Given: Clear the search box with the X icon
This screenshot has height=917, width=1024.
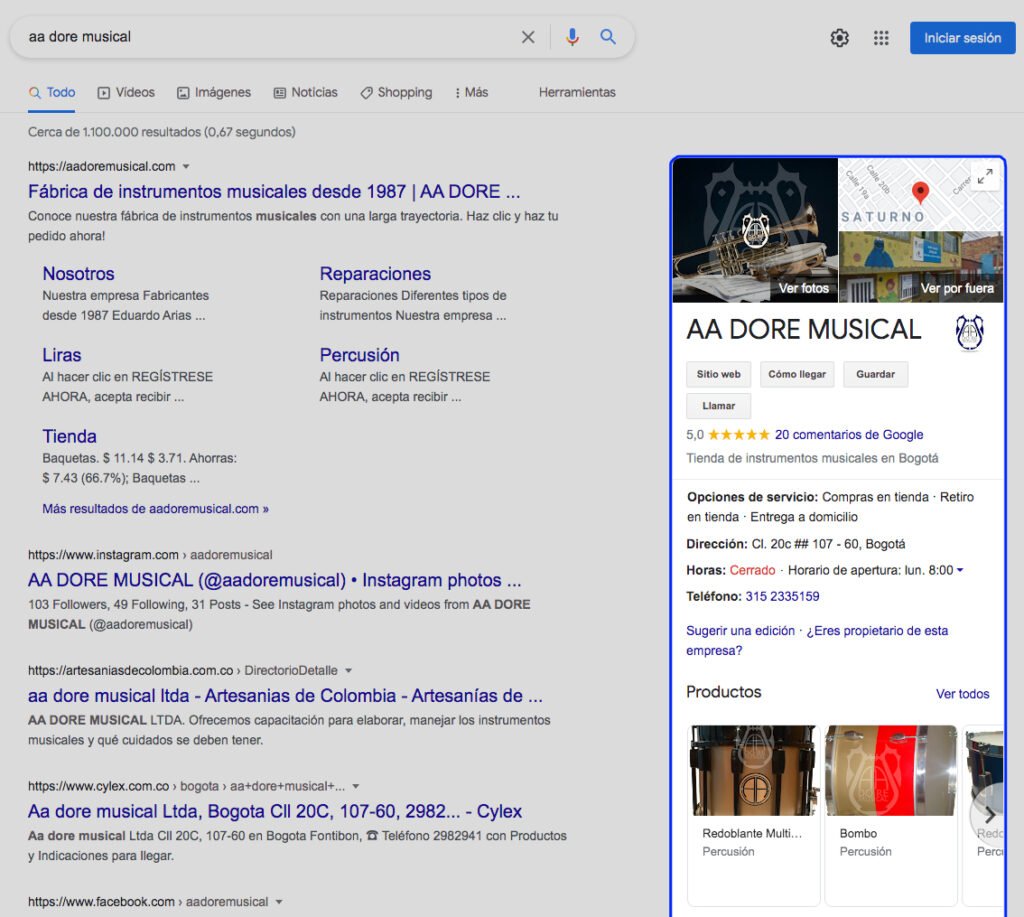Looking at the screenshot, I should pyautogui.click(x=528, y=37).
